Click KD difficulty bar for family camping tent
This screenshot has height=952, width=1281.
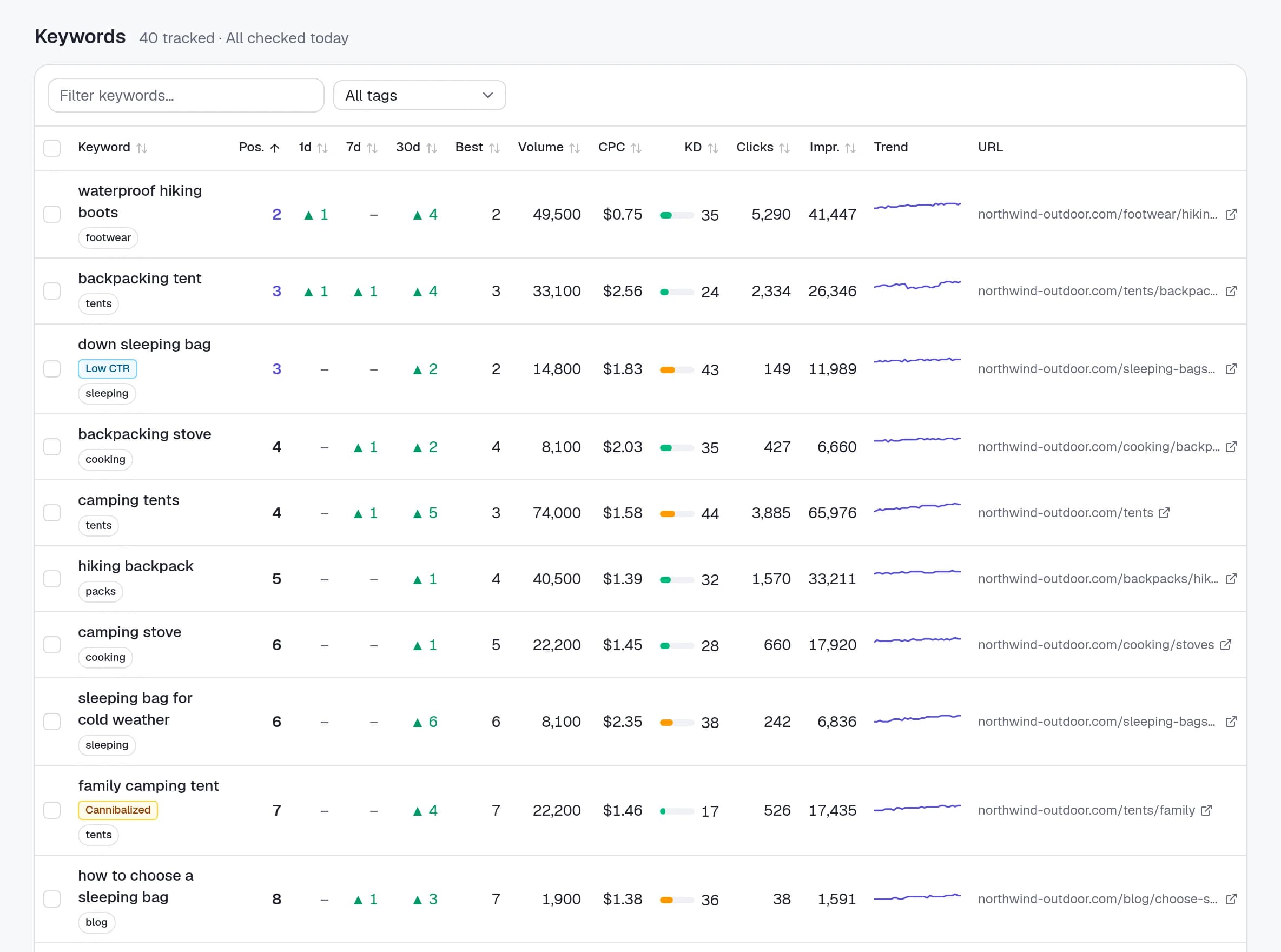[677, 811]
